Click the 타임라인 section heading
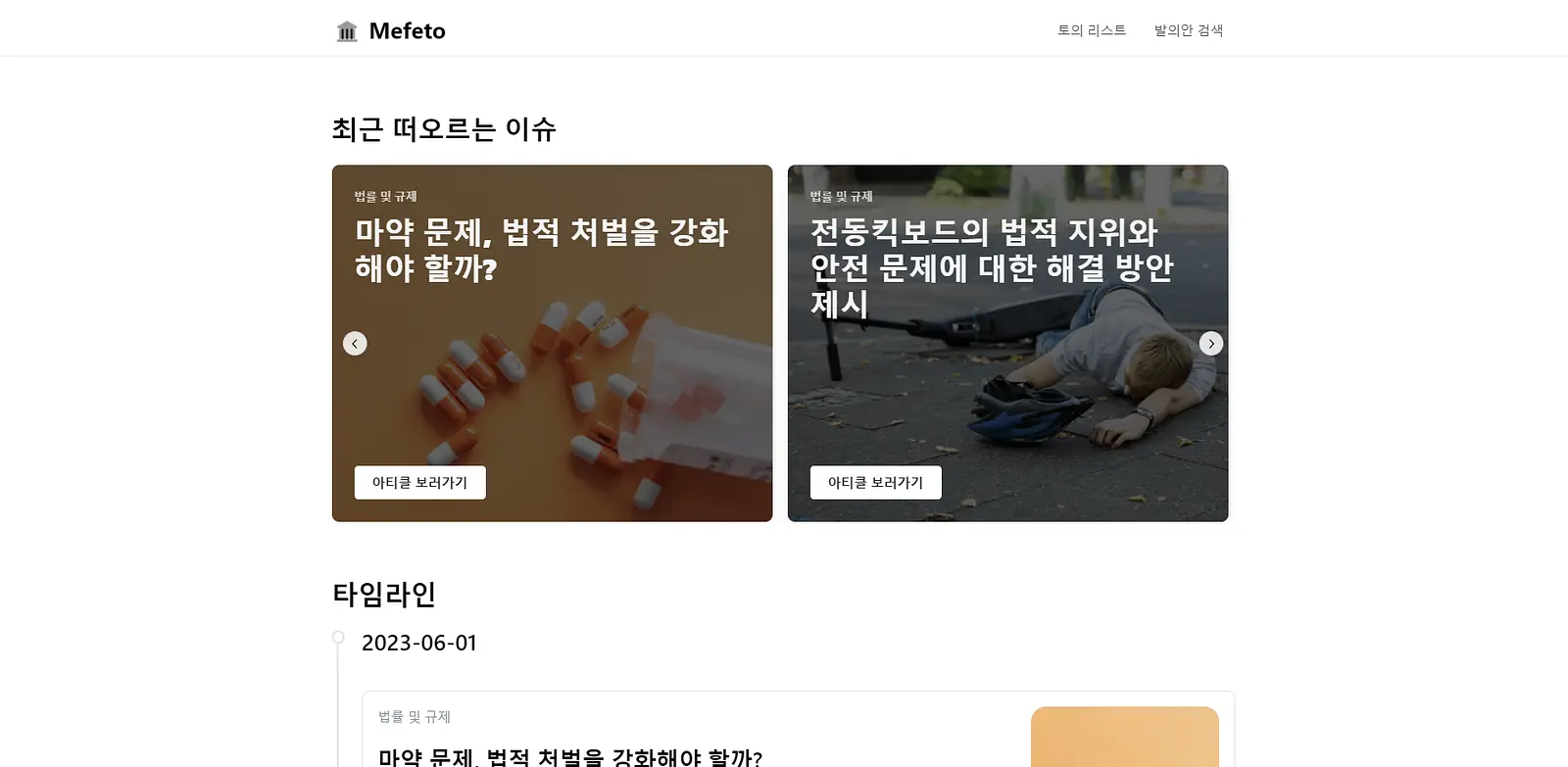This screenshot has width=1568, height=767. pos(384,595)
